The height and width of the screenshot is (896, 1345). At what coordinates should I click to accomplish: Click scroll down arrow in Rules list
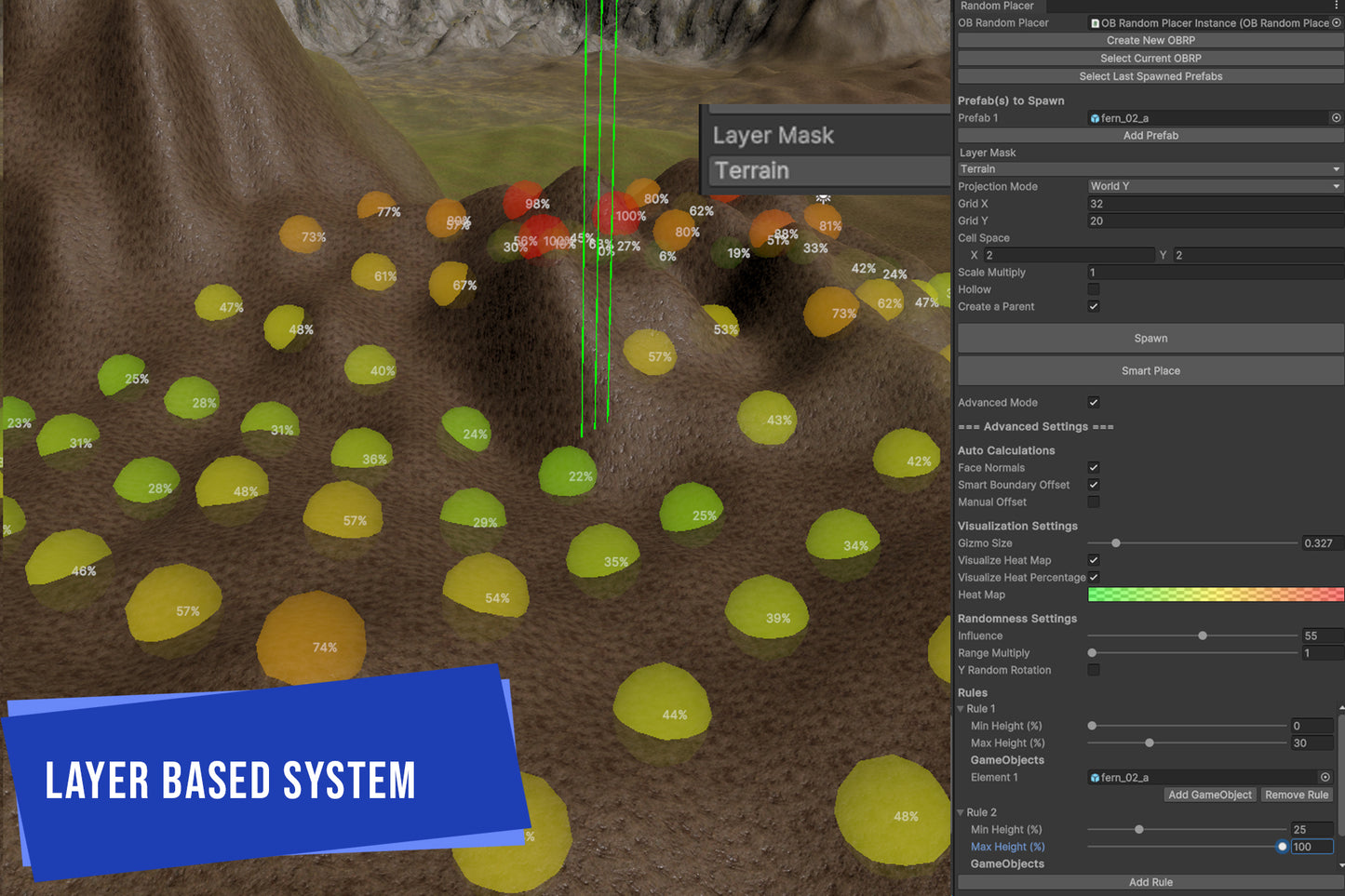[1340, 865]
